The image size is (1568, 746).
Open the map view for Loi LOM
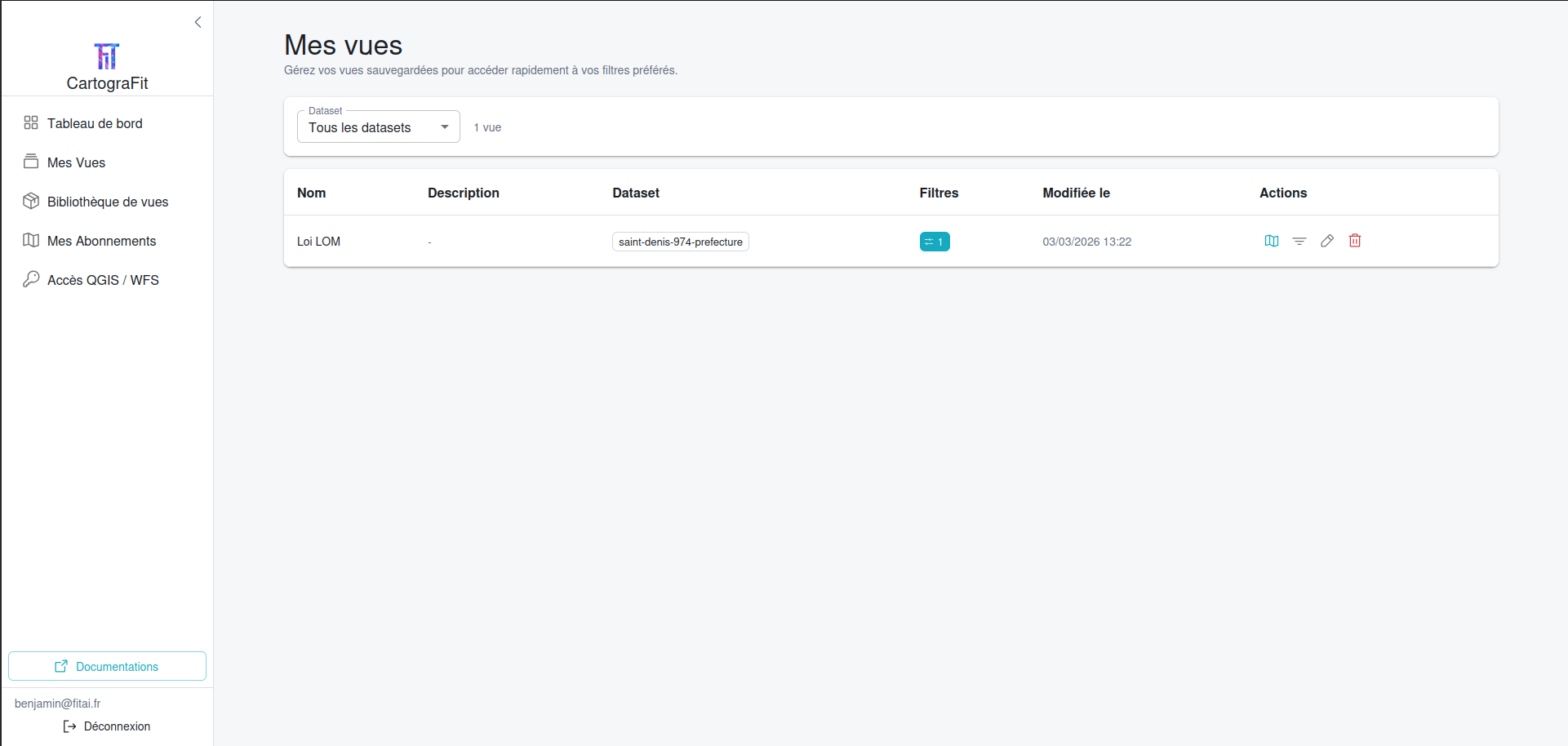click(x=1271, y=241)
